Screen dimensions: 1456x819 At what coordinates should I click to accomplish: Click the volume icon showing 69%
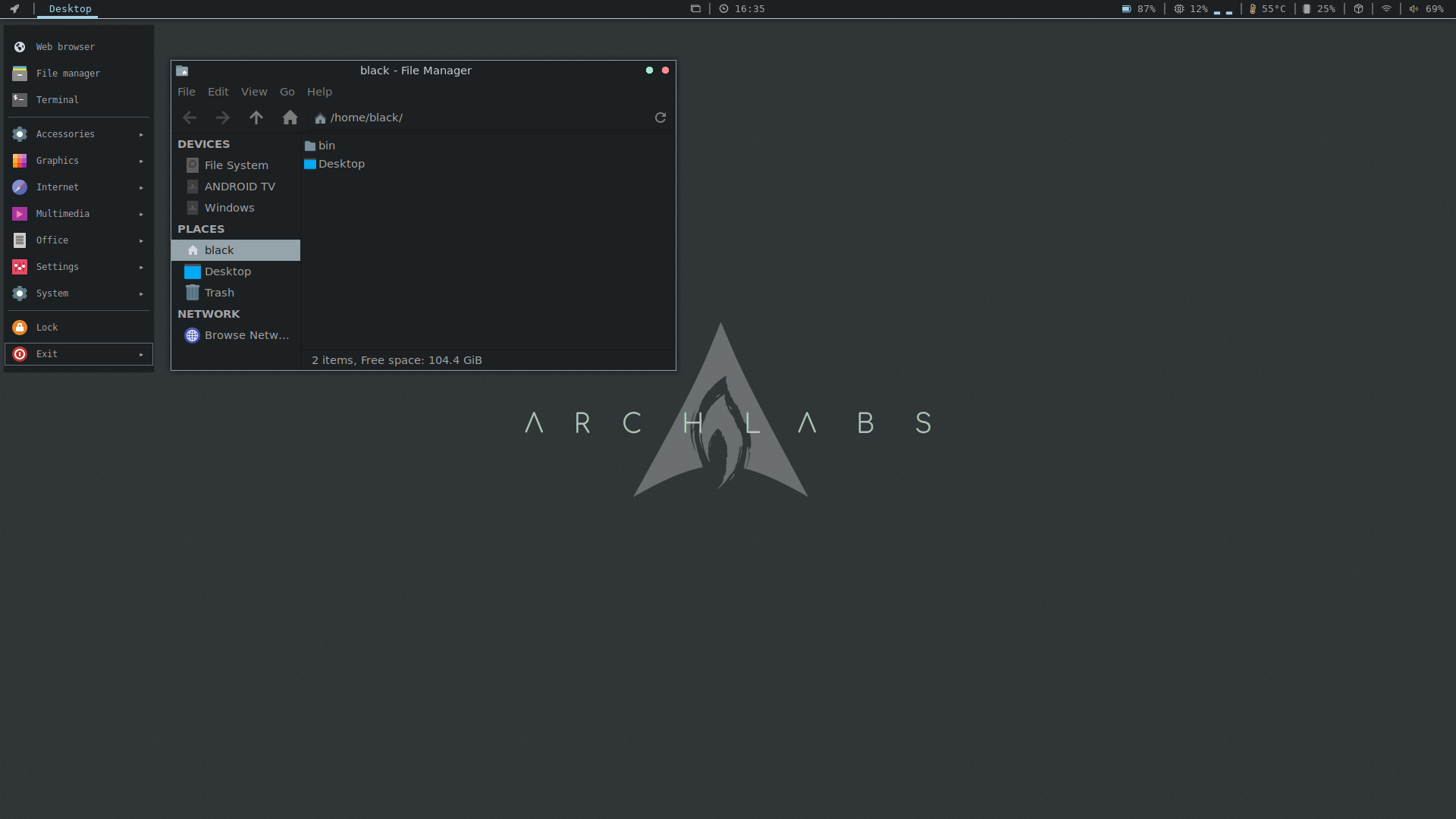(1414, 9)
